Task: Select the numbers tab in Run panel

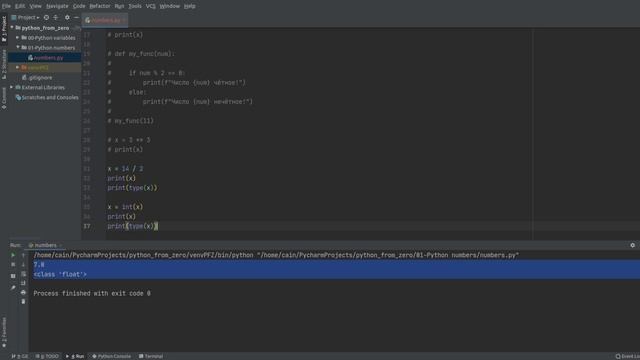Action: pyautogui.click(x=45, y=245)
